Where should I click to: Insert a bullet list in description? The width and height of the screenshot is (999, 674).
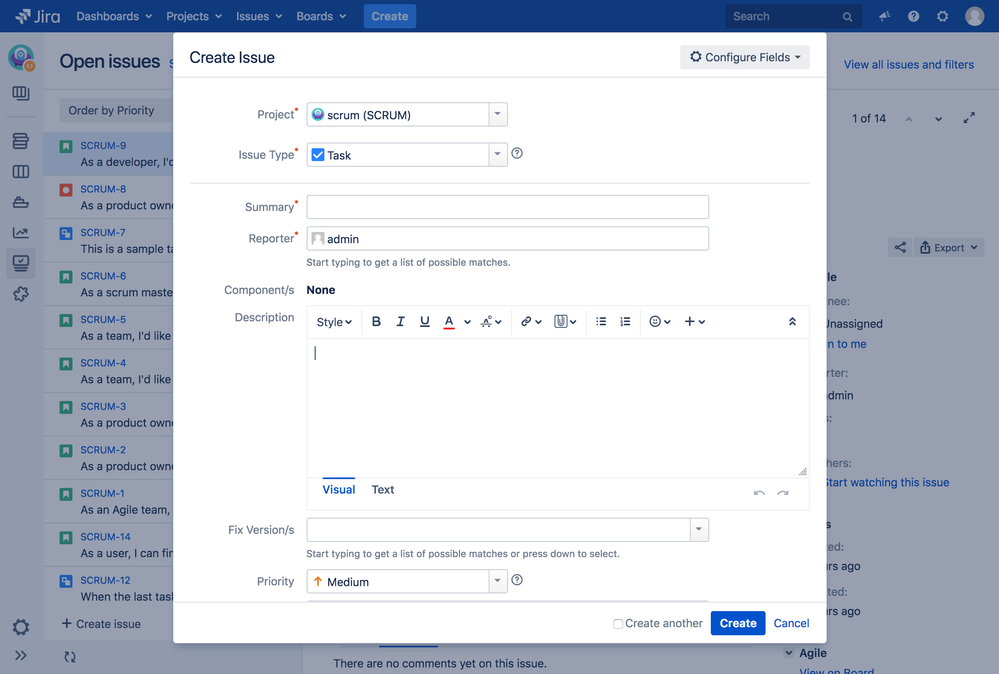click(601, 322)
